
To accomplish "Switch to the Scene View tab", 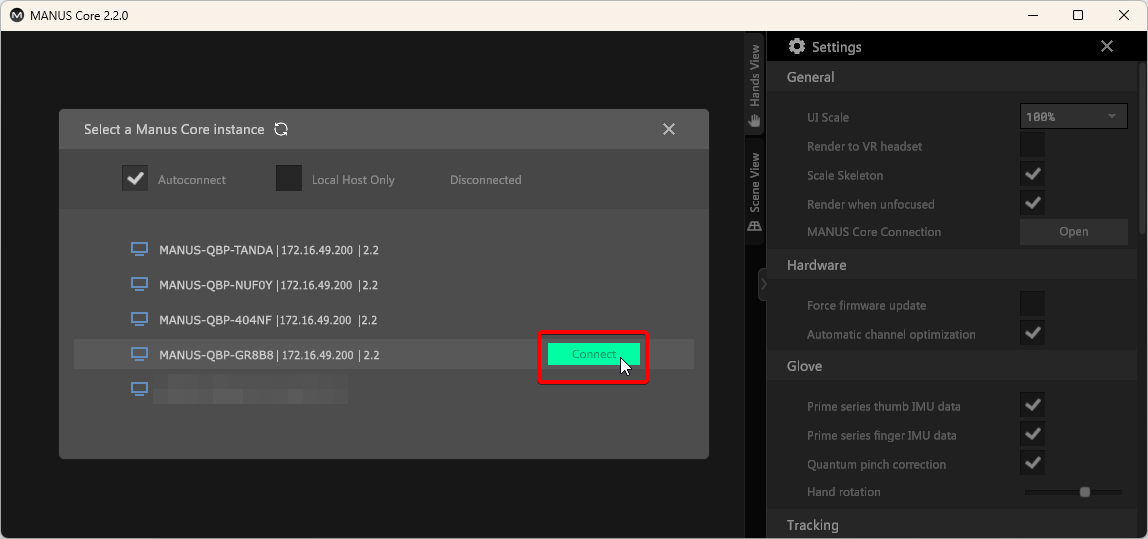I will (x=755, y=192).
